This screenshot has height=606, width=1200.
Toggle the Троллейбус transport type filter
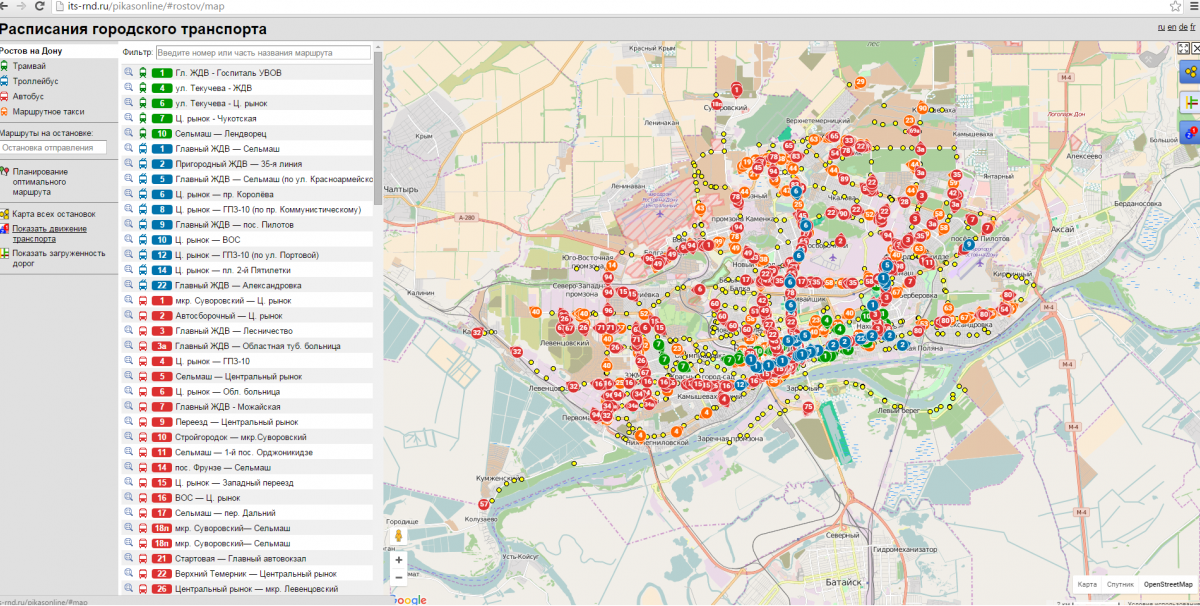coord(35,81)
